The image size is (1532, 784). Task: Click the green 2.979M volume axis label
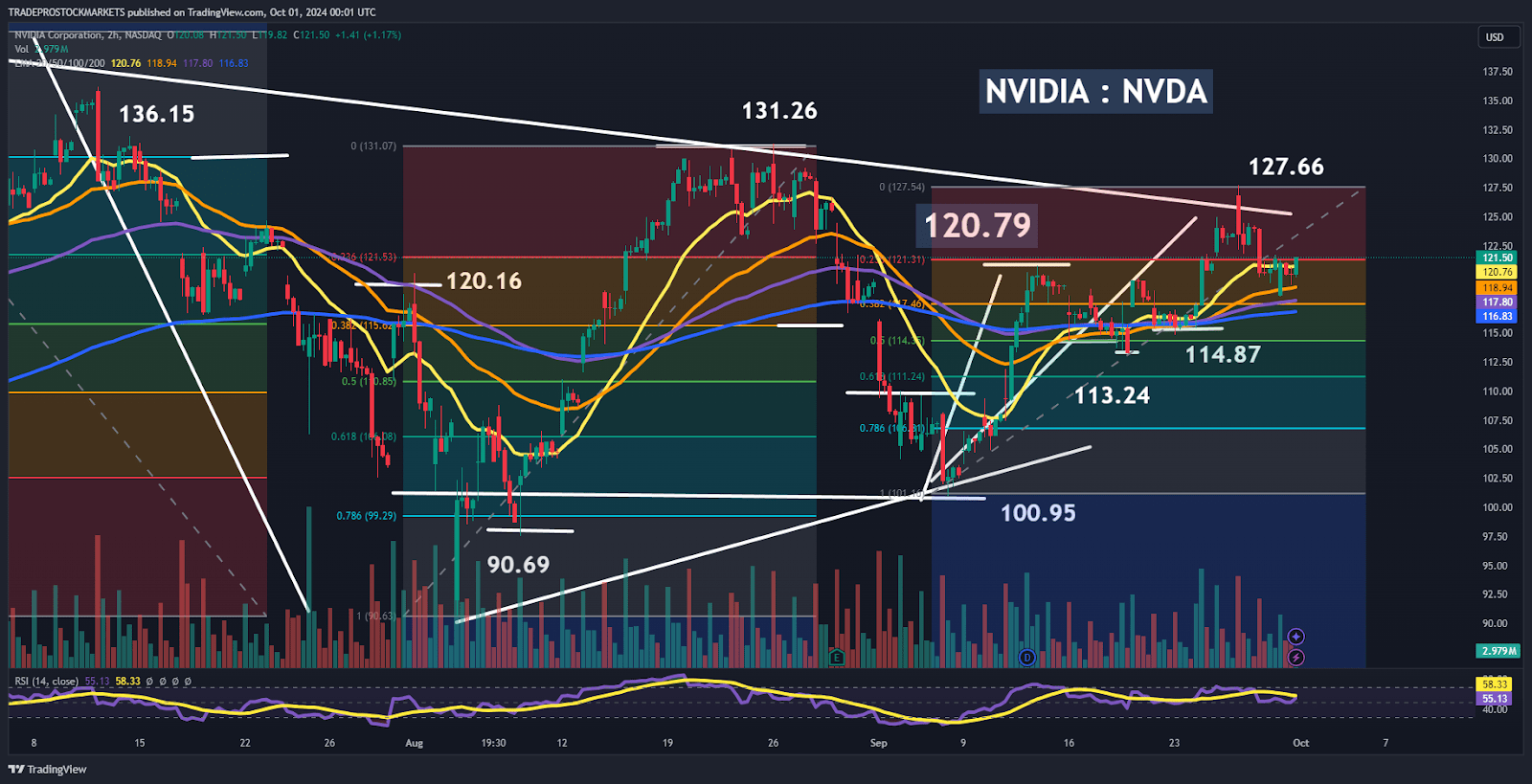(1498, 651)
